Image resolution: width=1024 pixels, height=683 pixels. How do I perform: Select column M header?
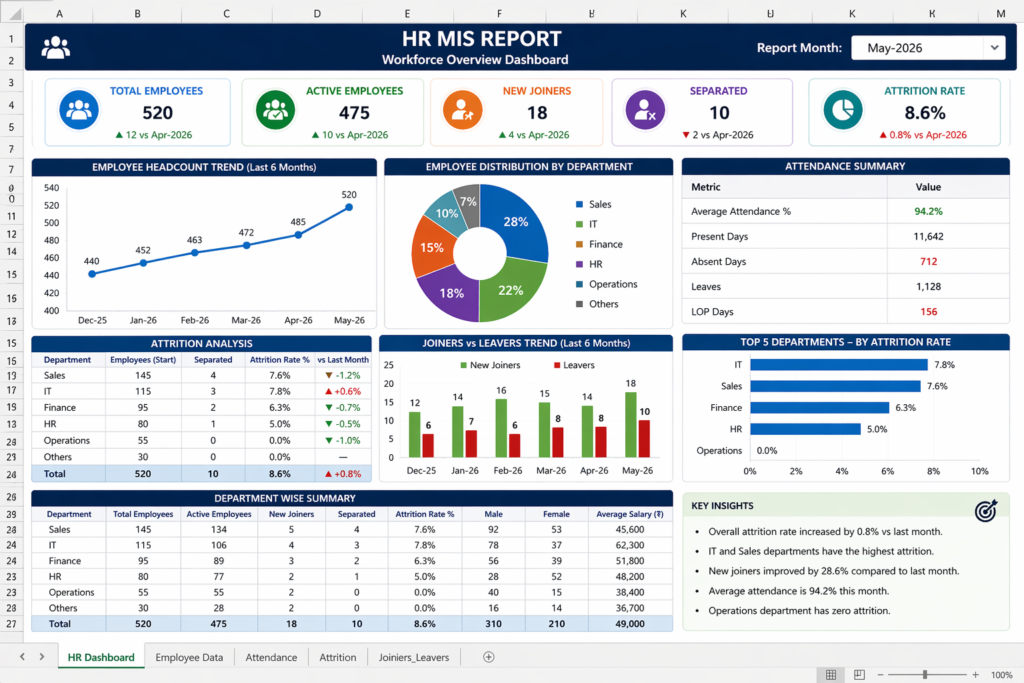click(1000, 13)
